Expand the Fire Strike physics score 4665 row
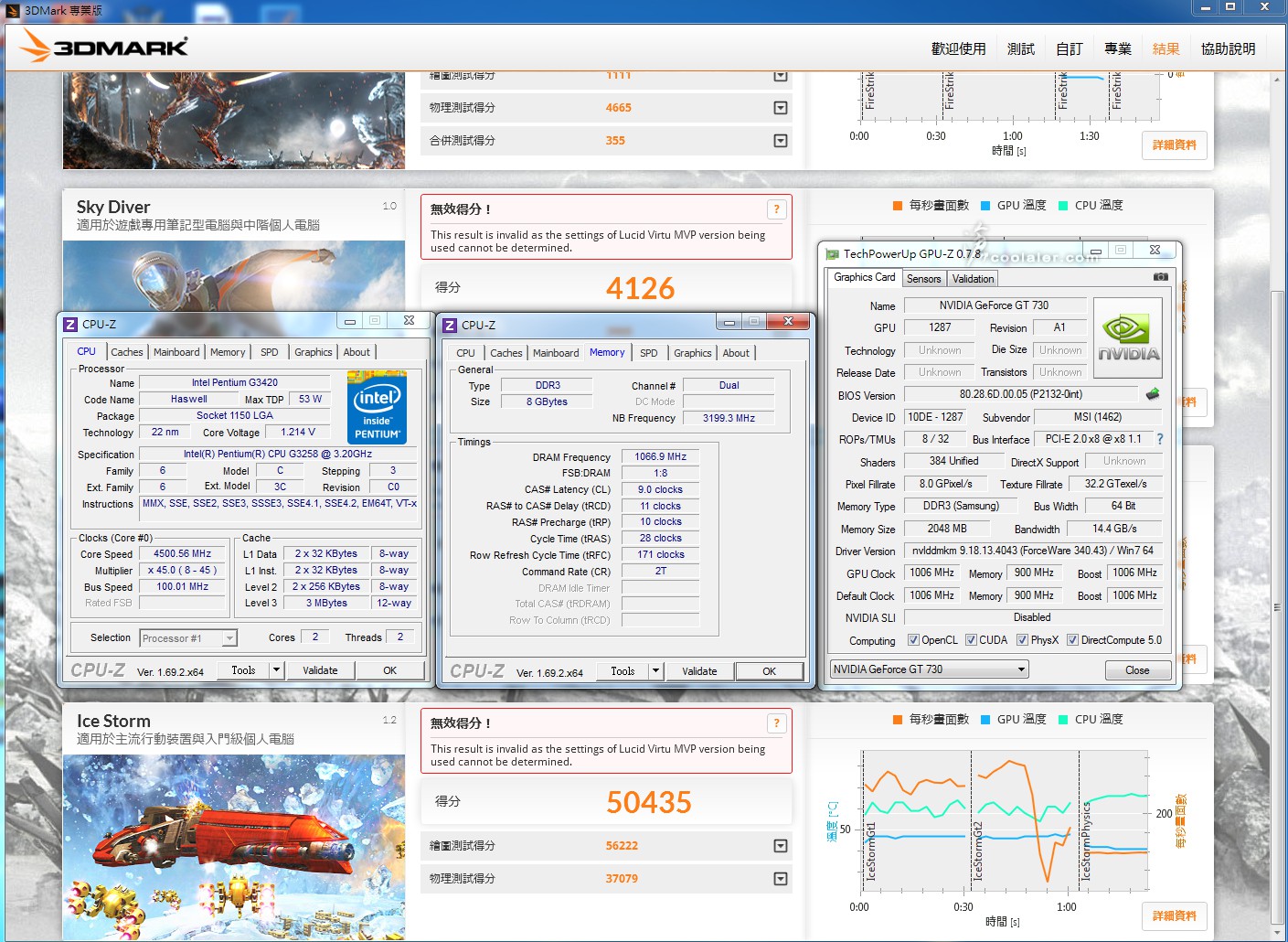 (781, 108)
